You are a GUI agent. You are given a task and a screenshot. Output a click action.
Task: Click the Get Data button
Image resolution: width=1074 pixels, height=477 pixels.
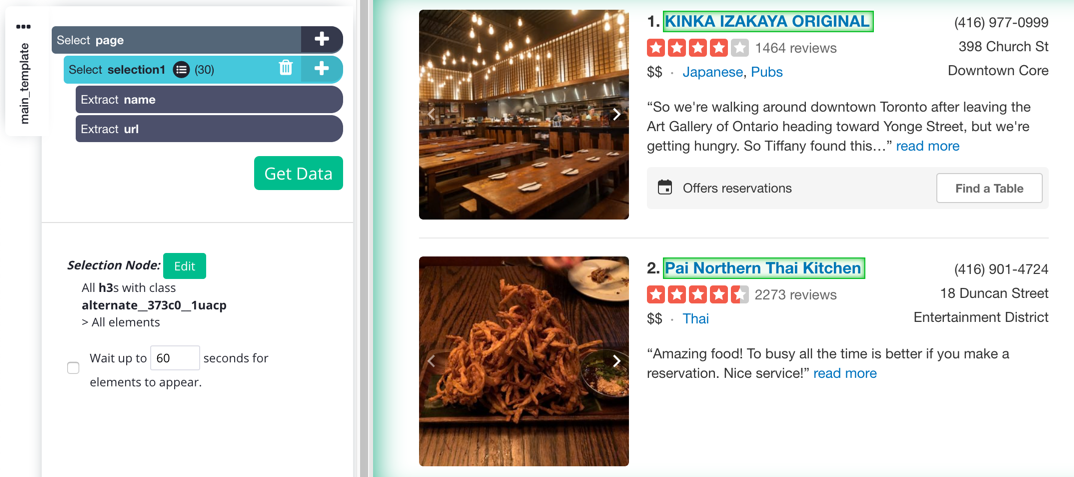[x=299, y=173]
